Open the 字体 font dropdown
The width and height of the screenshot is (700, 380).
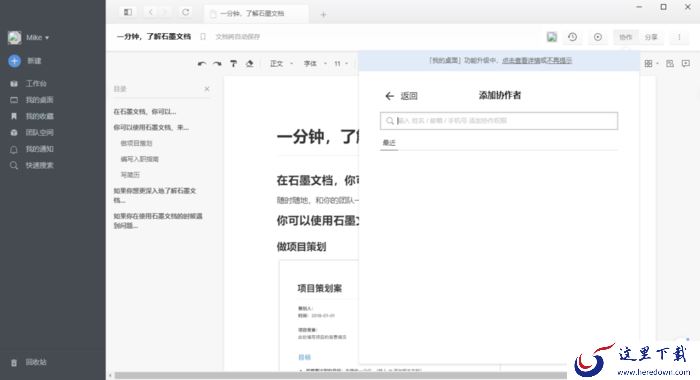[315, 64]
